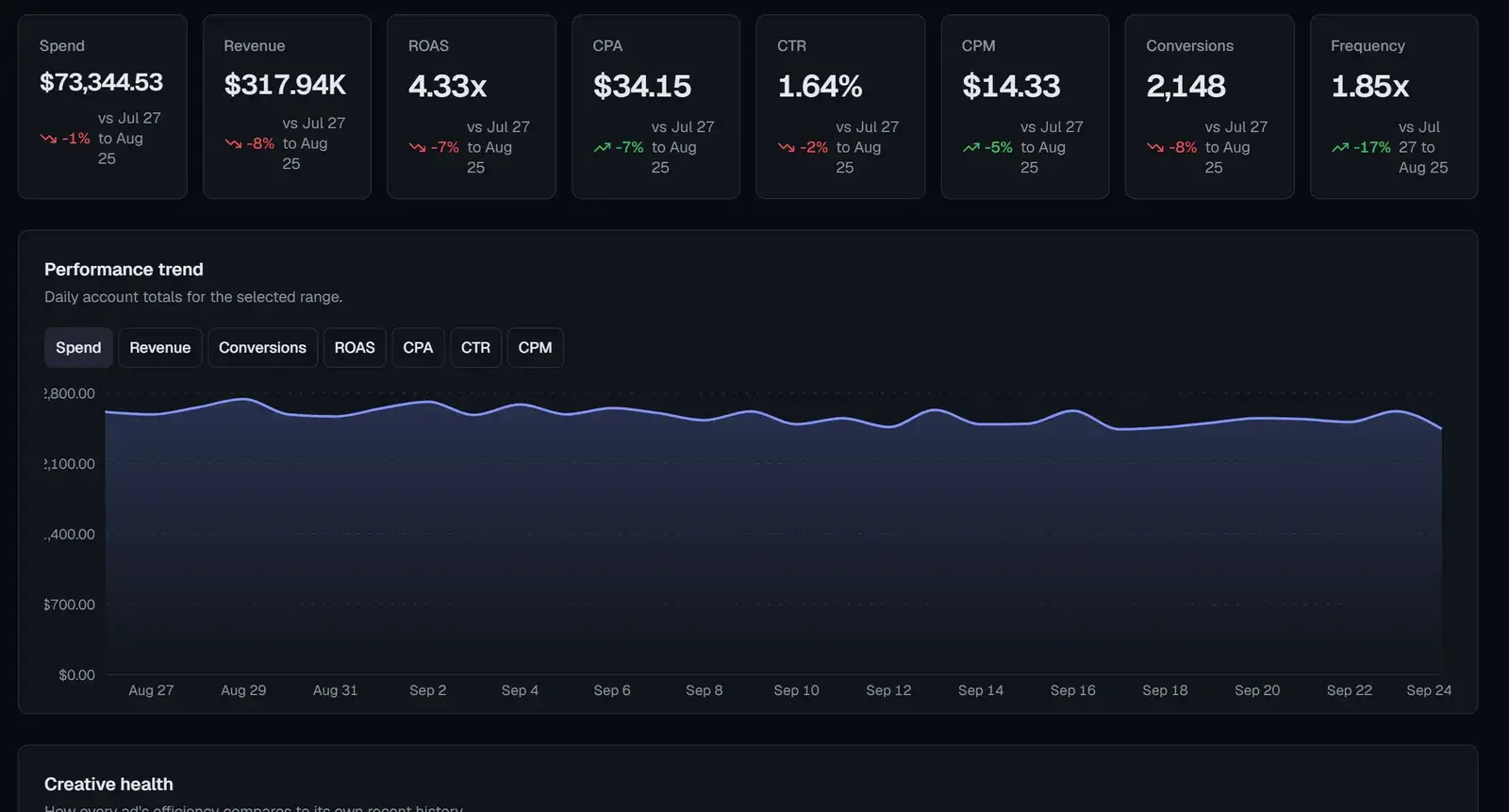Switch the chart to Revenue
1509x812 pixels.
(x=159, y=347)
